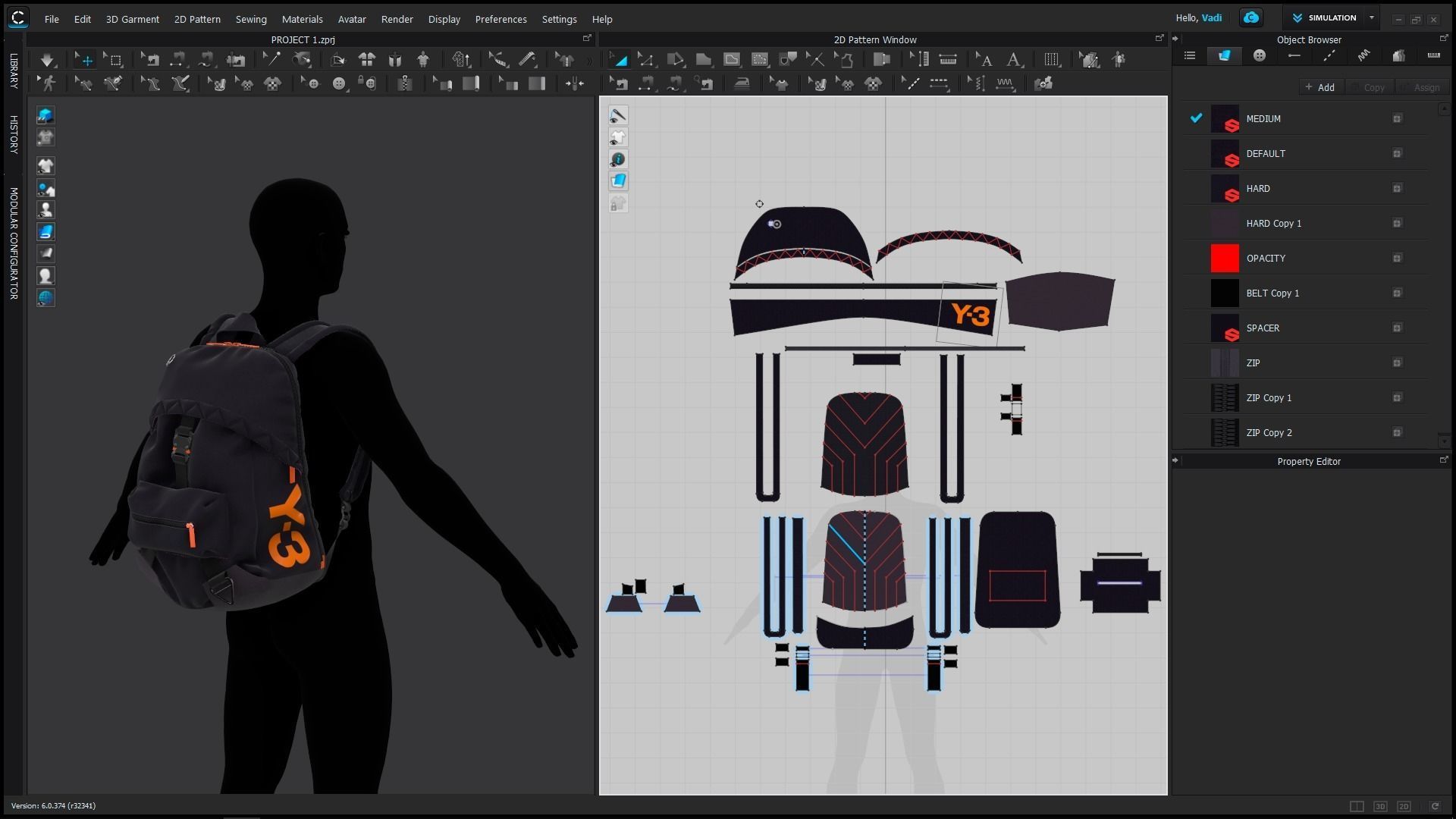Undock the Property Editor panel
The height and width of the screenshot is (819, 1456).
[x=1443, y=460]
